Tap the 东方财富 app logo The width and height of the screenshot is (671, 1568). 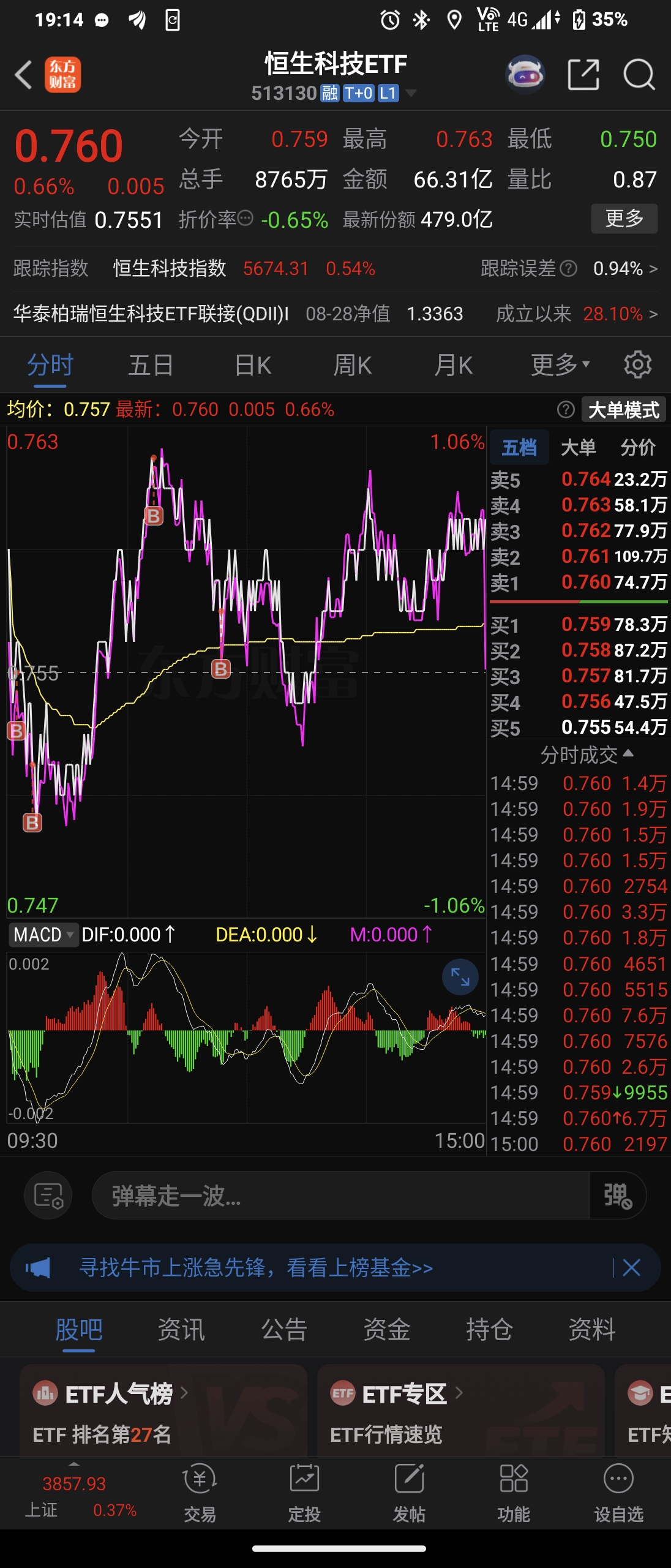click(62, 75)
